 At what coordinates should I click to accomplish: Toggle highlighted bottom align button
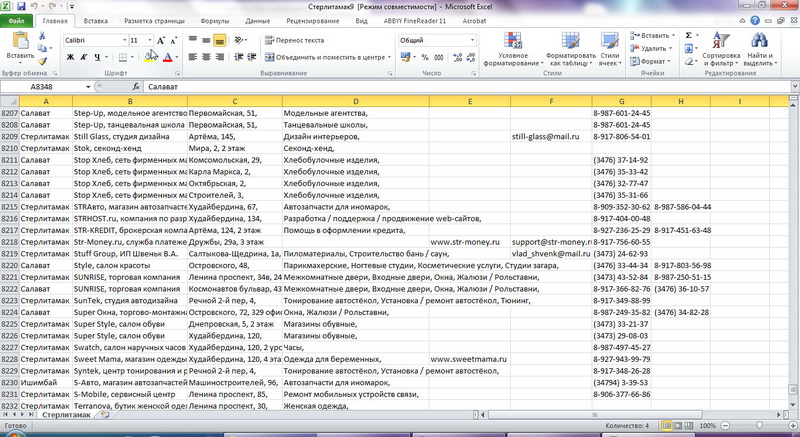tap(219, 40)
